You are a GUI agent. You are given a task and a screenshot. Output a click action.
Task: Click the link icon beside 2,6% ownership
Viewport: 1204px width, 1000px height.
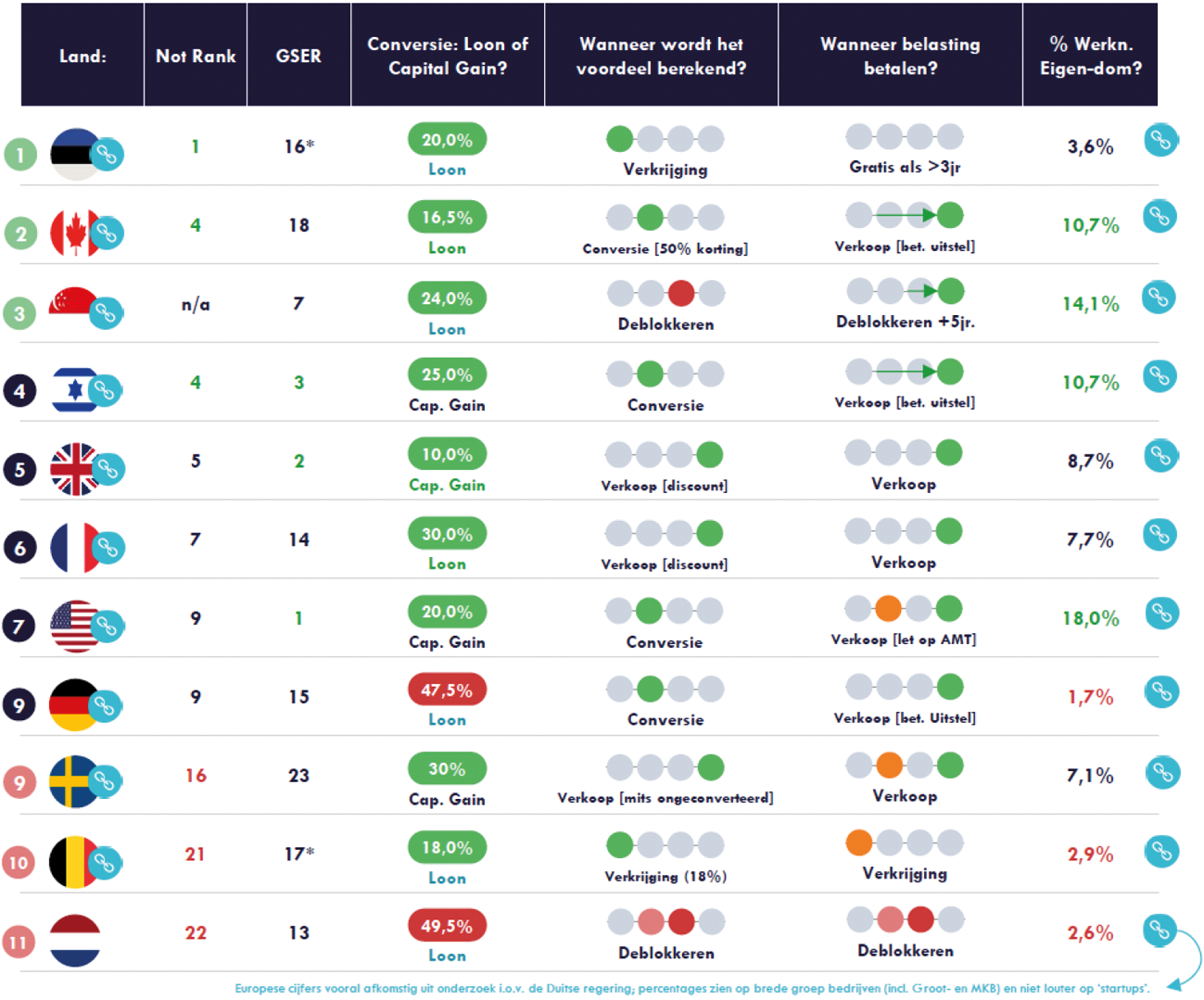click(x=1160, y=929)
